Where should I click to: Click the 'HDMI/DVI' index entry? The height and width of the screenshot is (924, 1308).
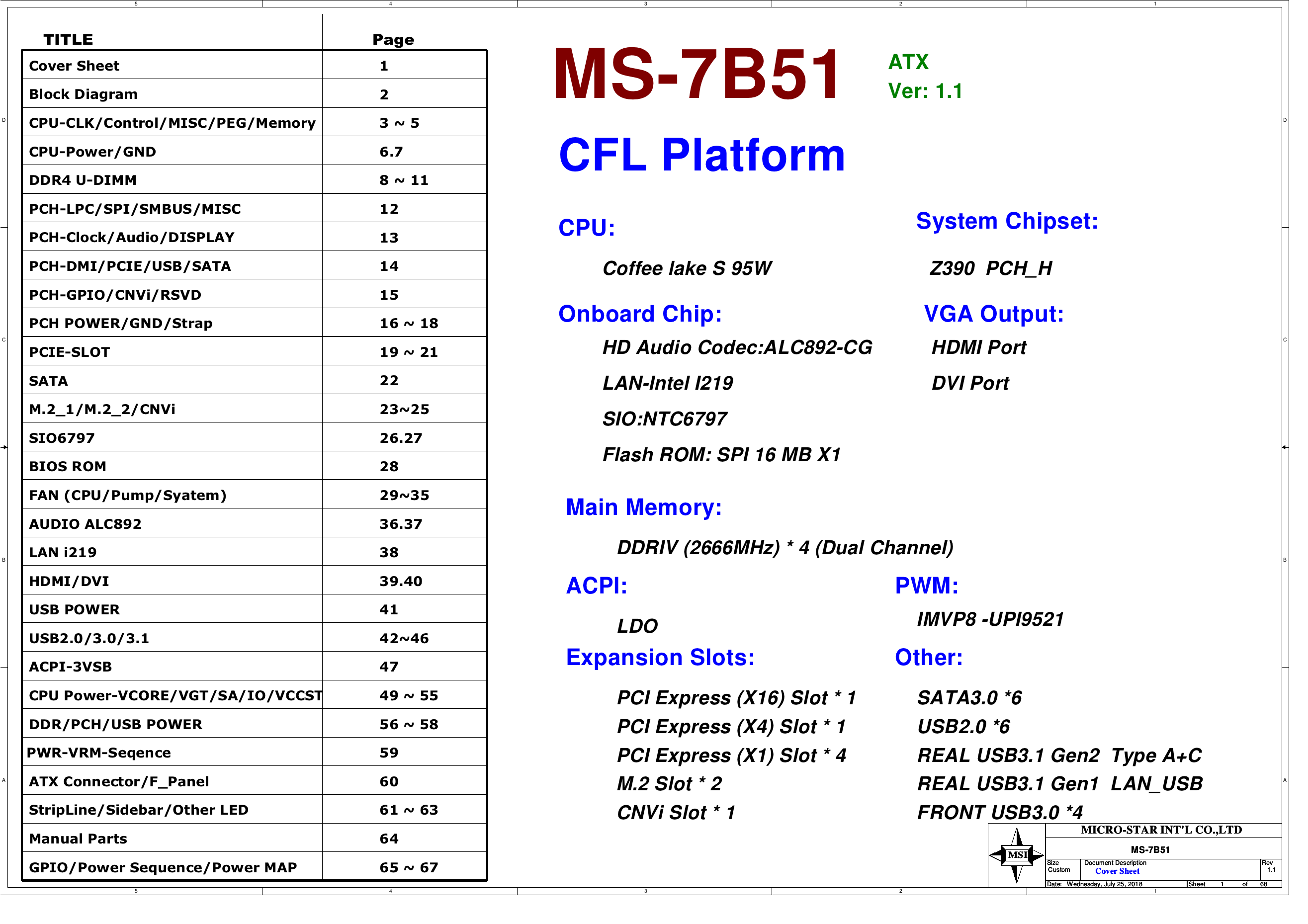[x=69, y=582]
